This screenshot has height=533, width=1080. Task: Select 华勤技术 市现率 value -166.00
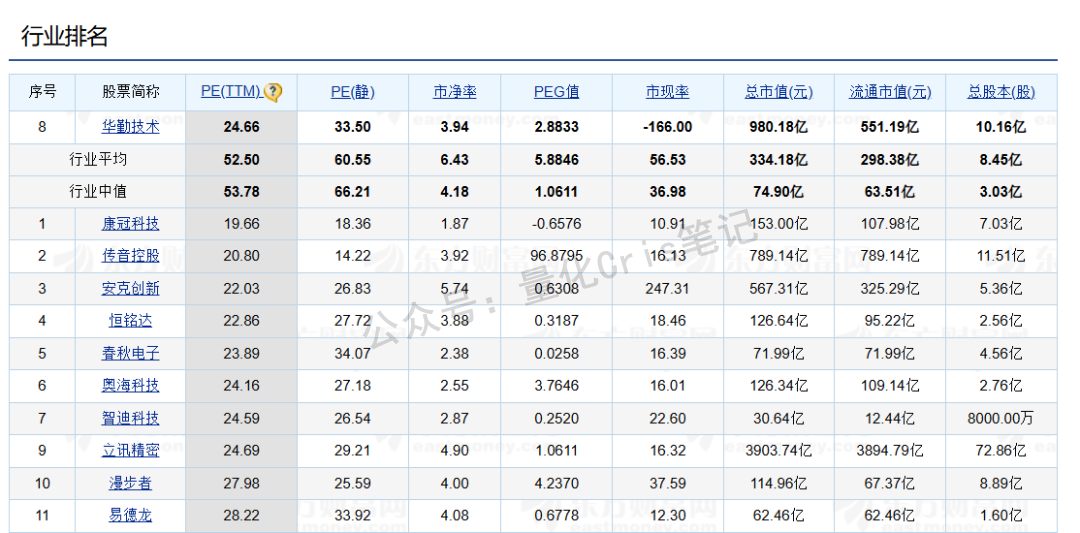pyautogui.click(x=667, y=127)
